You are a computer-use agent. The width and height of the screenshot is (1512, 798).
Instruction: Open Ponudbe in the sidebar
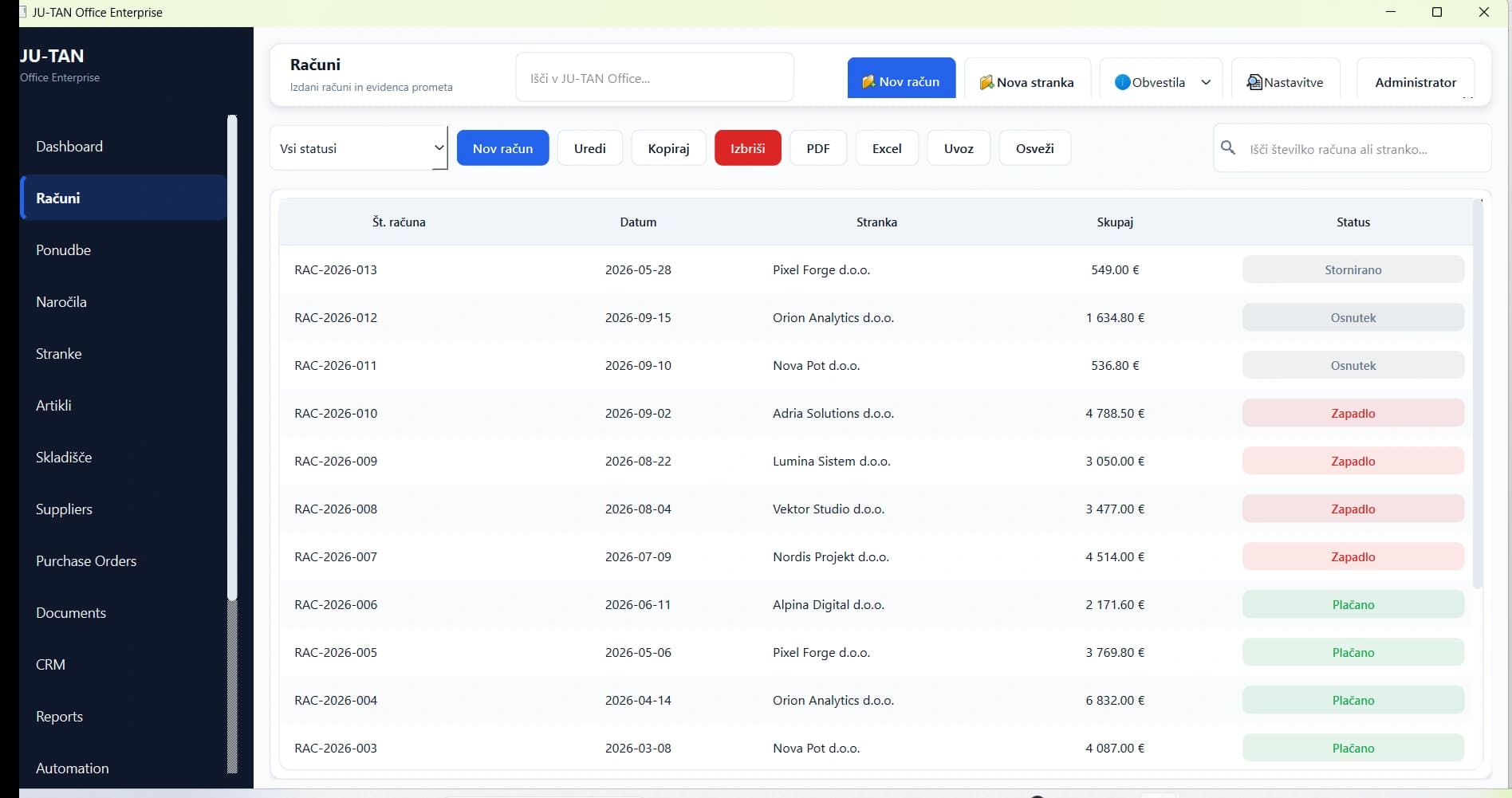(124, 250)
